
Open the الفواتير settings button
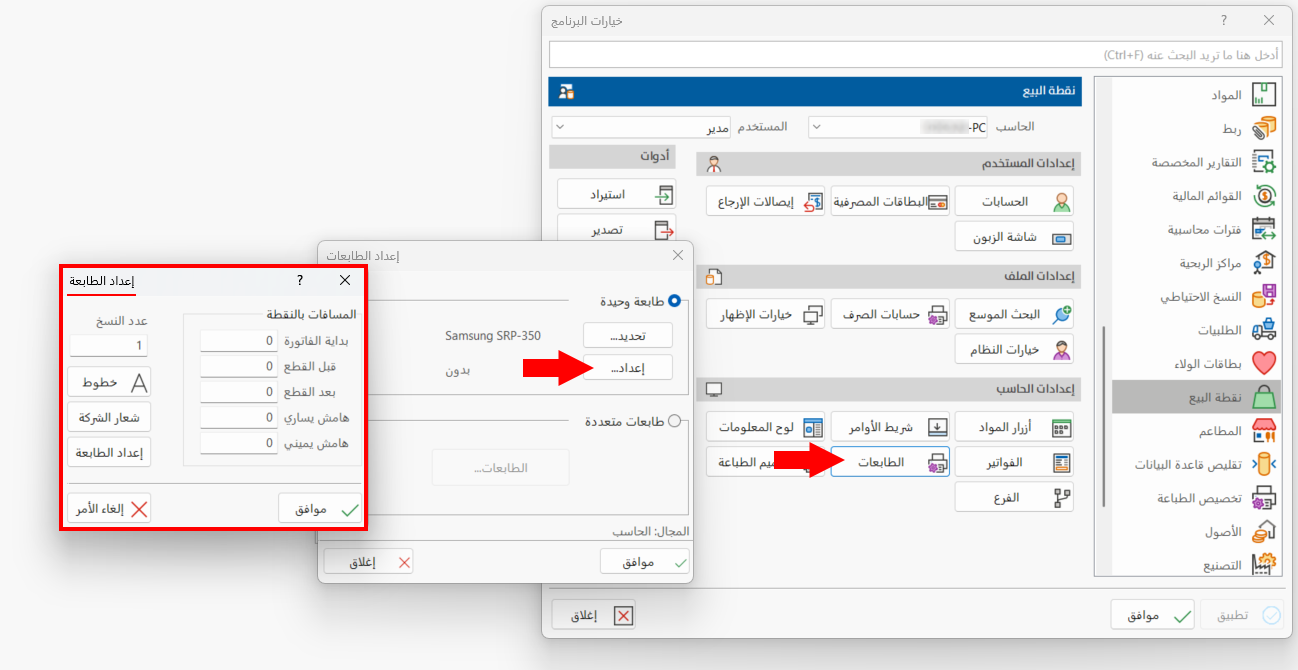point(1014,462)
